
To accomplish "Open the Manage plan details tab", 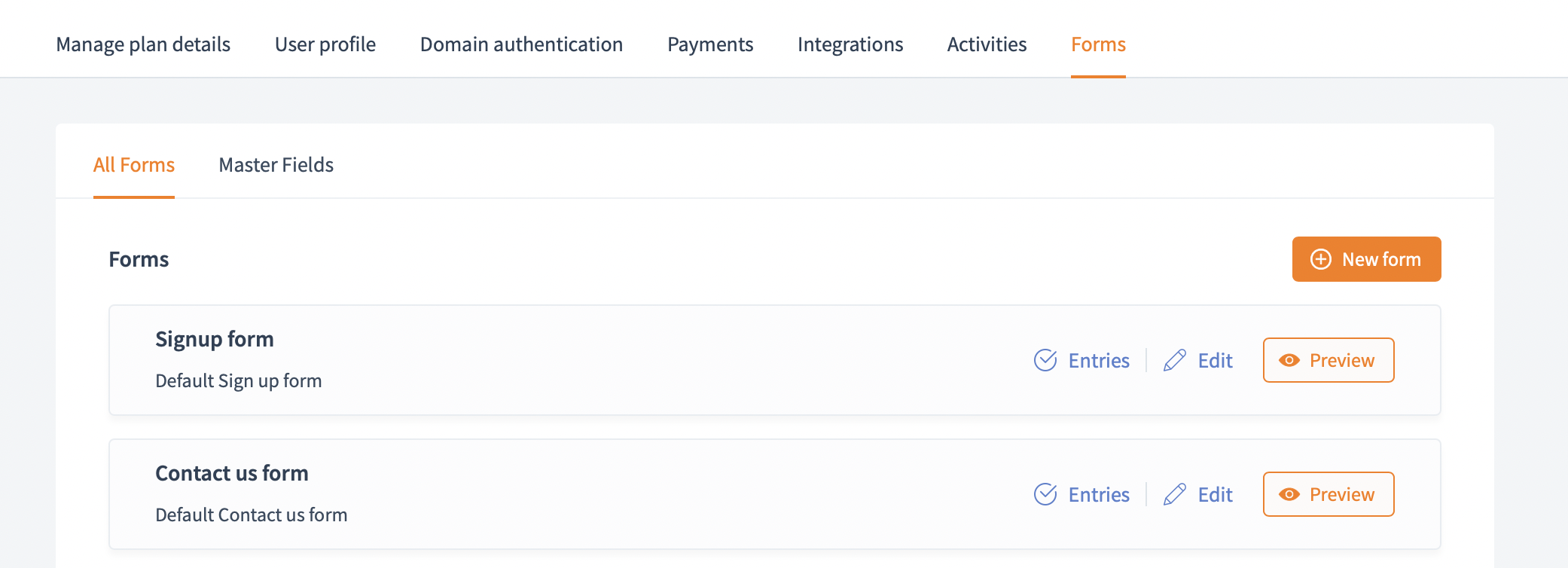I will point(143,44).
